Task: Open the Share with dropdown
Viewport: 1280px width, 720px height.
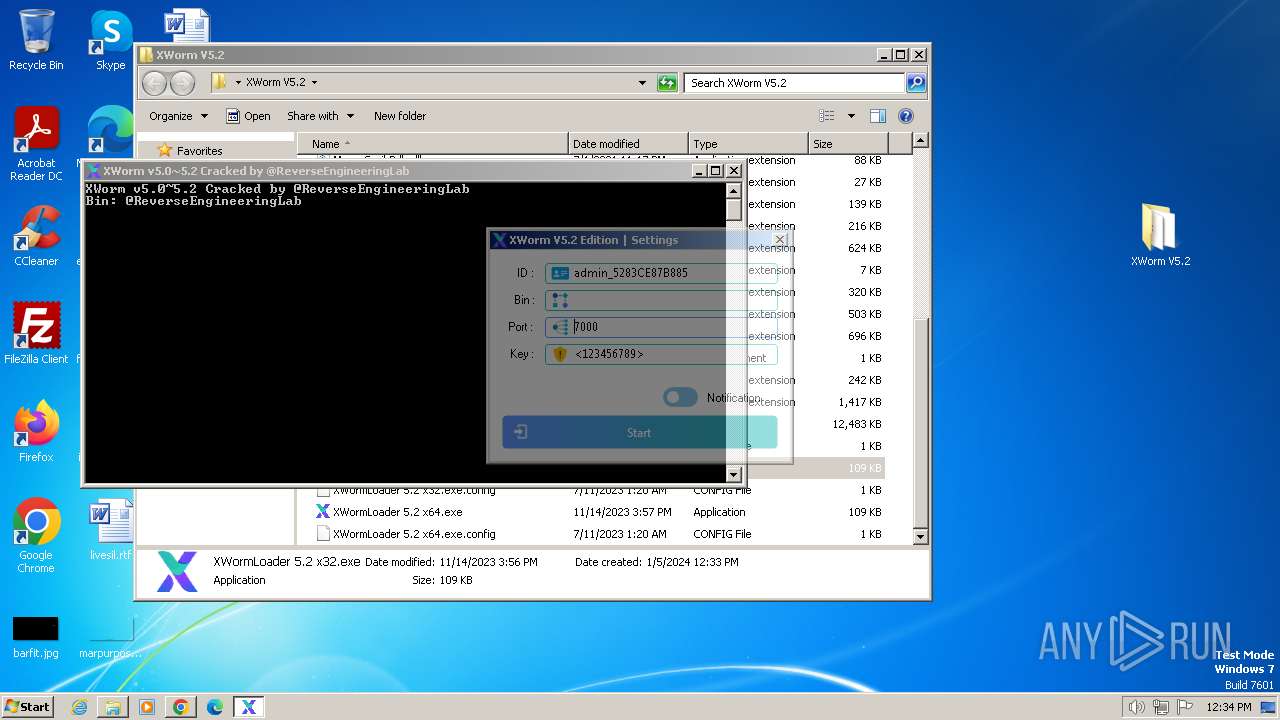Action: 320,116
